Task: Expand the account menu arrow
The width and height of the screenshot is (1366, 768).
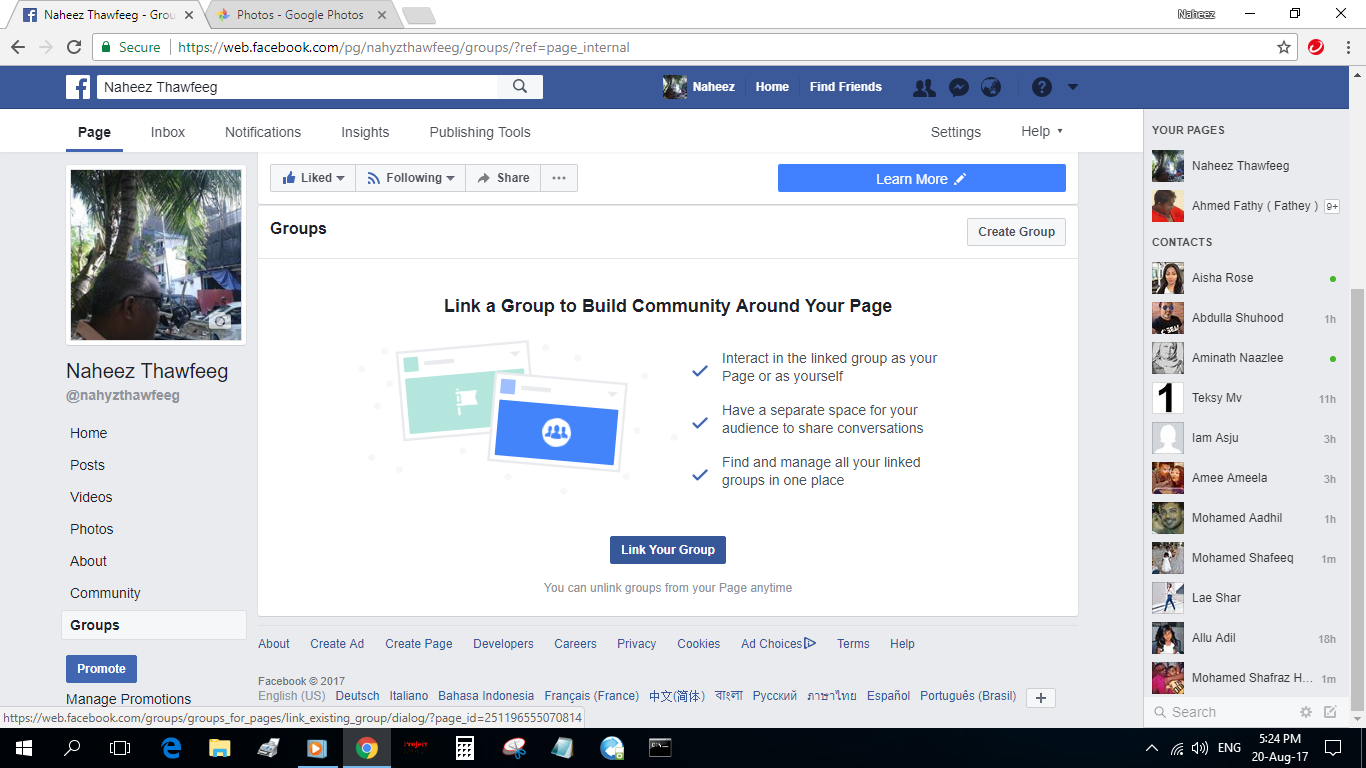Action: pyautogui.click(x=1073, y=87)
